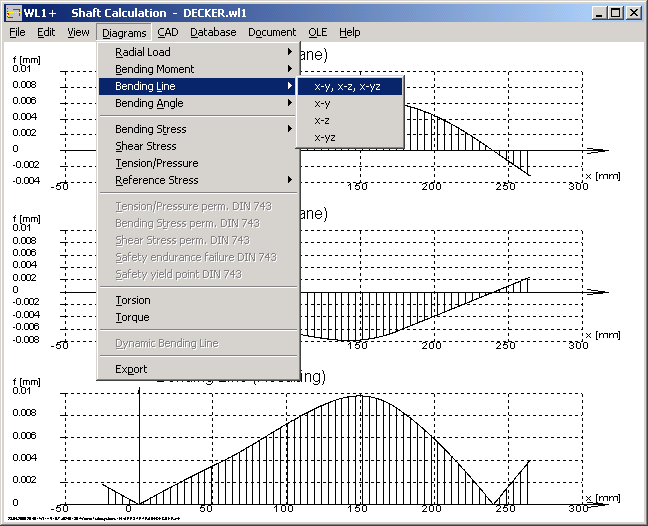Screen dimensions: 648x526
Task: Choose the Torsion diagram entry
Action: click(133, 300)
